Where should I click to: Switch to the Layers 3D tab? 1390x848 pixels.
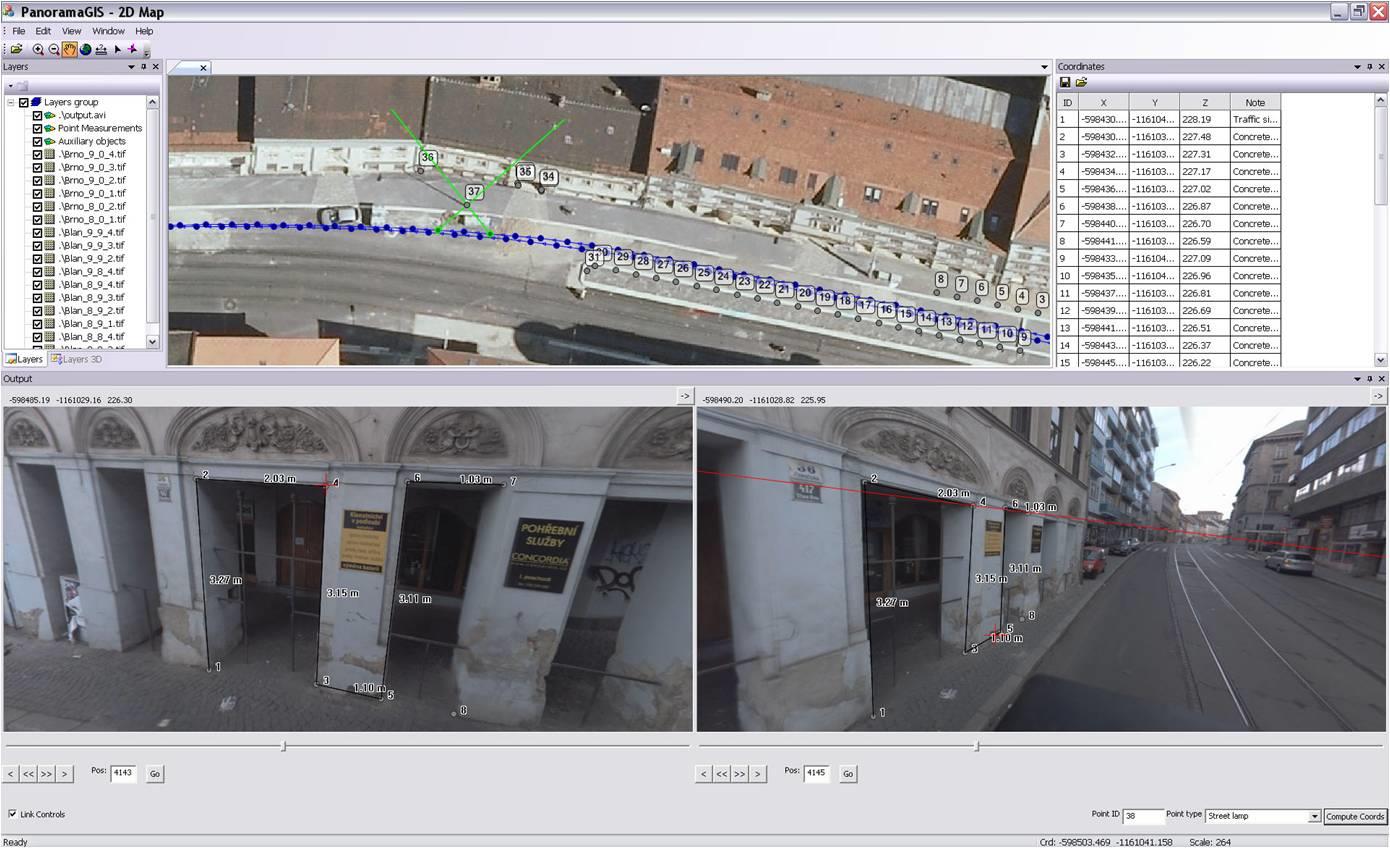point(76,359)
